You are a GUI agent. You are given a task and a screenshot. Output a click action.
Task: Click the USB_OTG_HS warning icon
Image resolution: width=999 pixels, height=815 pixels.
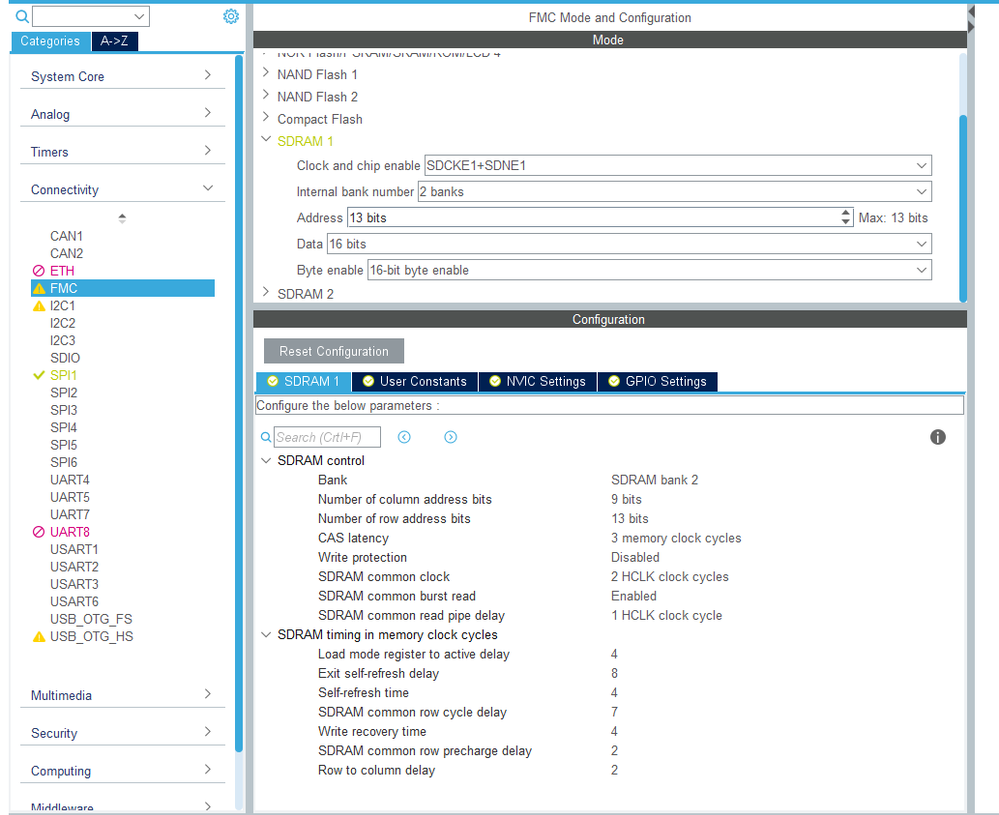[39, 637]
